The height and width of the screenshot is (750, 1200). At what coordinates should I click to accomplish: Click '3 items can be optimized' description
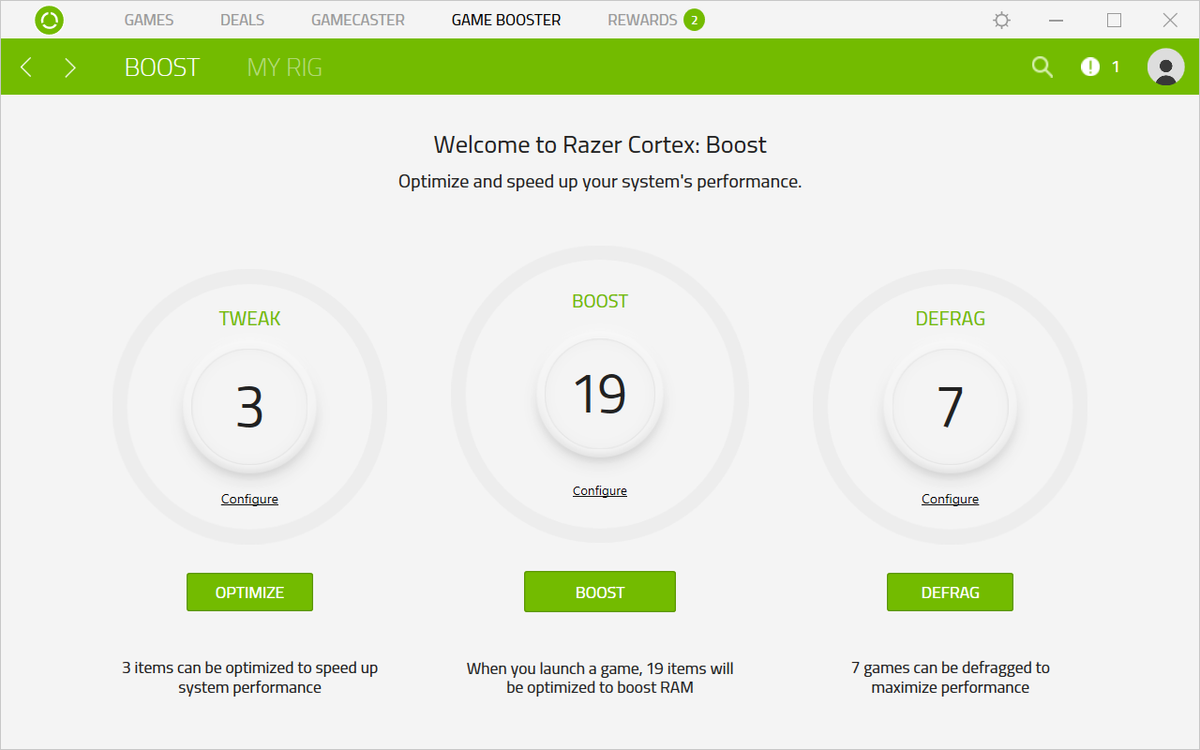point(250,677)
